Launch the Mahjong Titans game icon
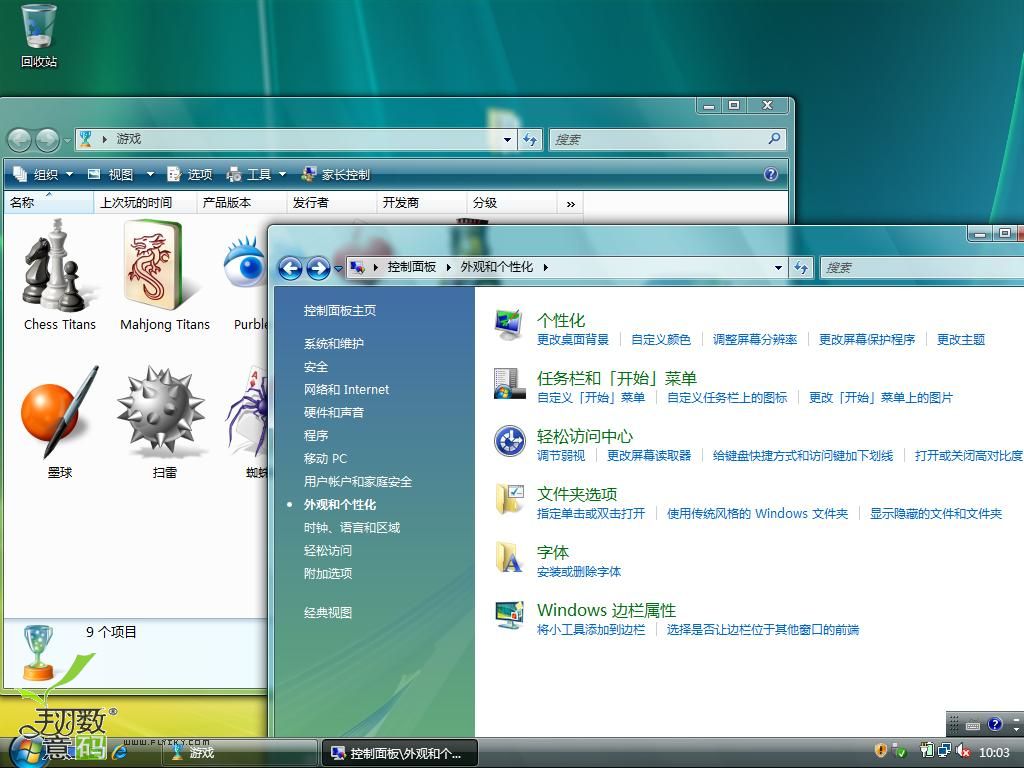The width and height of the screenshot is (1024, 768). [165, 276]
